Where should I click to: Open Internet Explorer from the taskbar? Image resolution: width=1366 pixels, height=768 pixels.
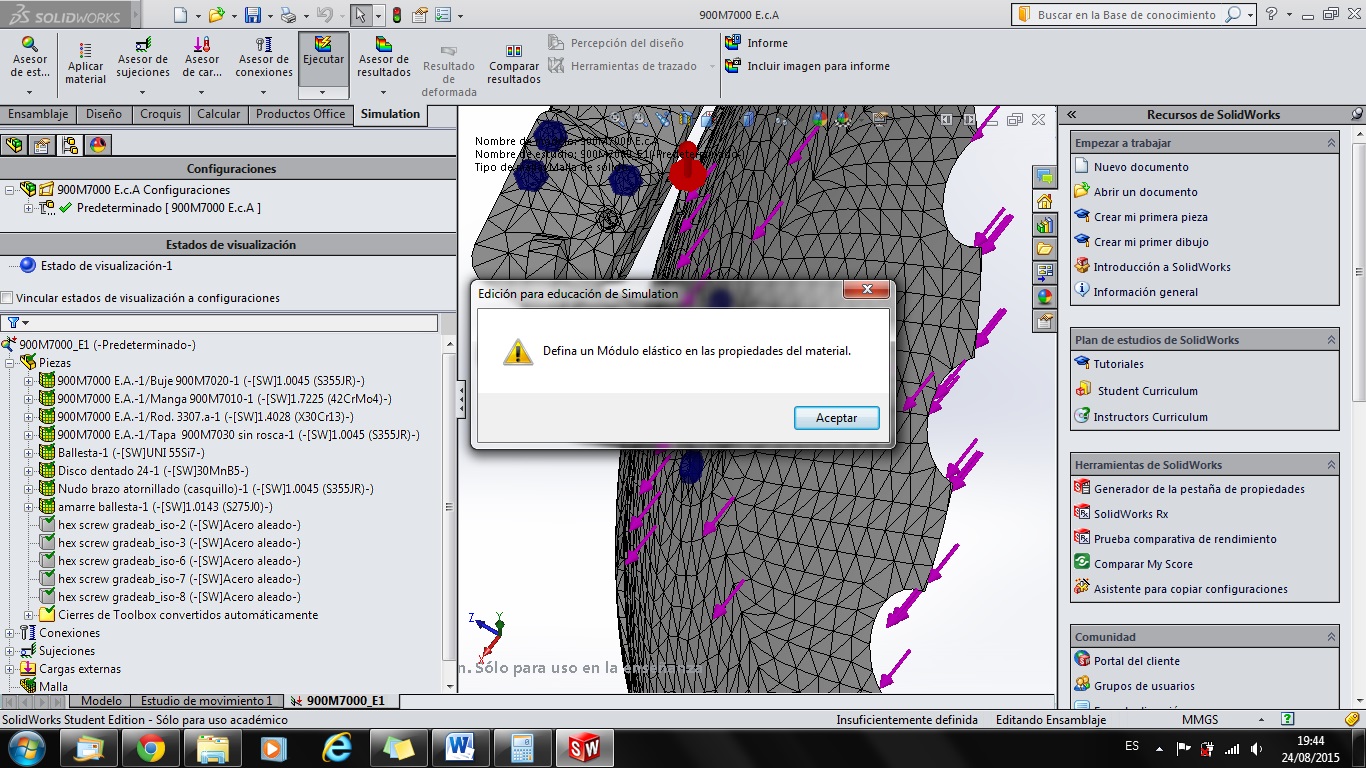point(337,747)
